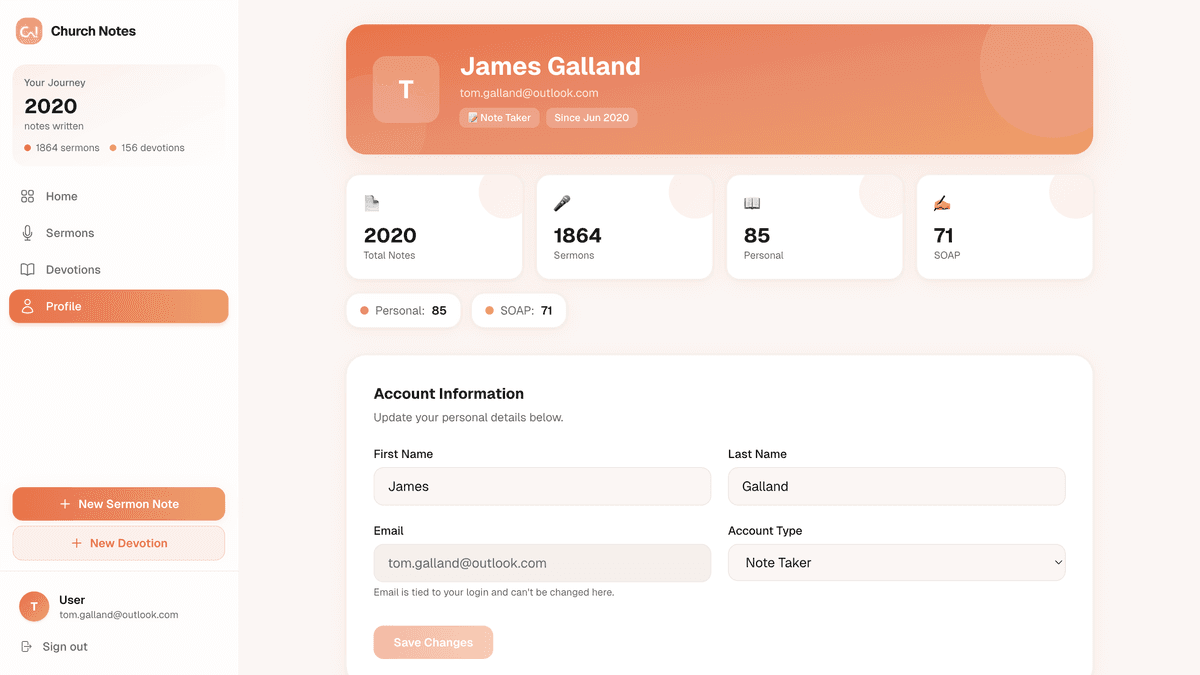The width and height of the screenshot is (1200, 675).
Task: Click the Note Taker badge under James Galland
Action: 498,117
